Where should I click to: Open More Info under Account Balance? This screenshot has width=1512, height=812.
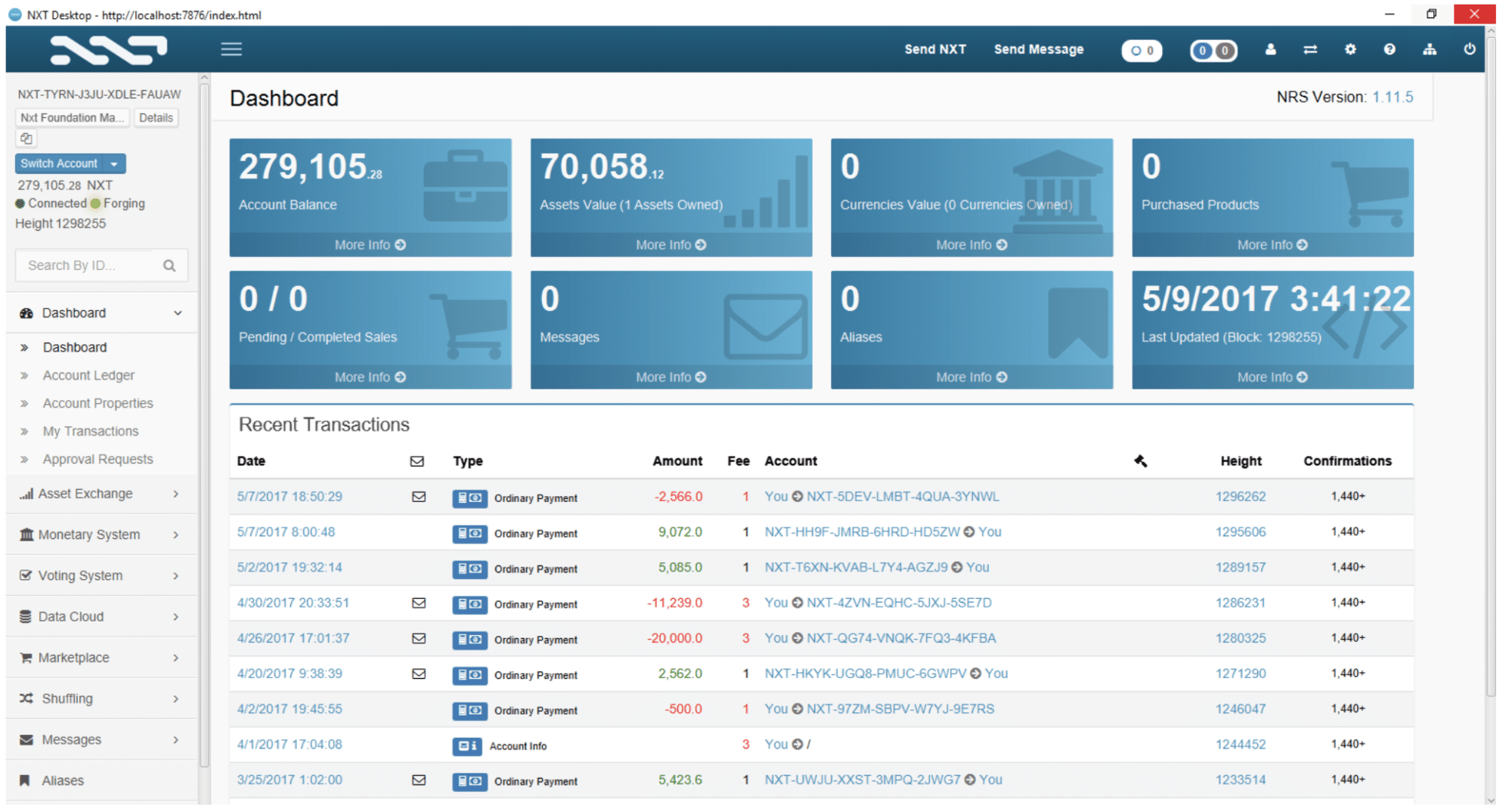pos(370,245)
